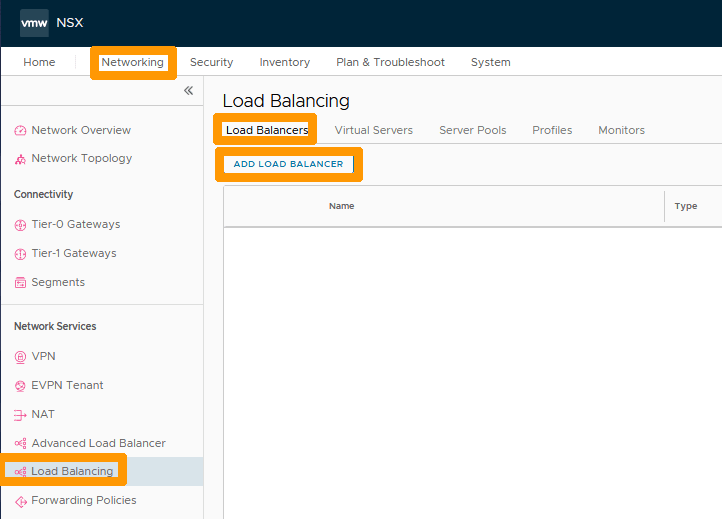Open Network Overview in sidebar
This screenshot has height=519, width=722.
point(81,130)
